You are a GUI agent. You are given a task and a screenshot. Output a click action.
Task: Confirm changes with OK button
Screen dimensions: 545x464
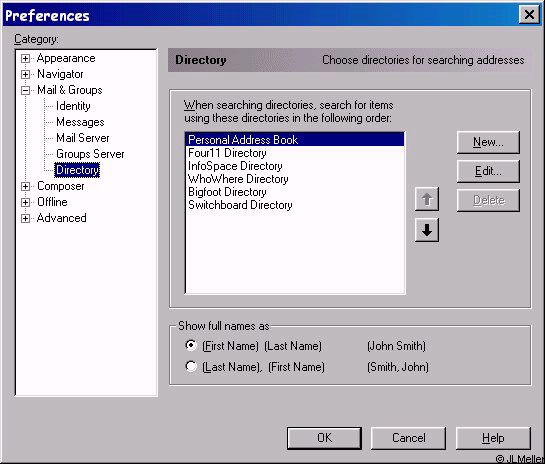tap(324, 438)
